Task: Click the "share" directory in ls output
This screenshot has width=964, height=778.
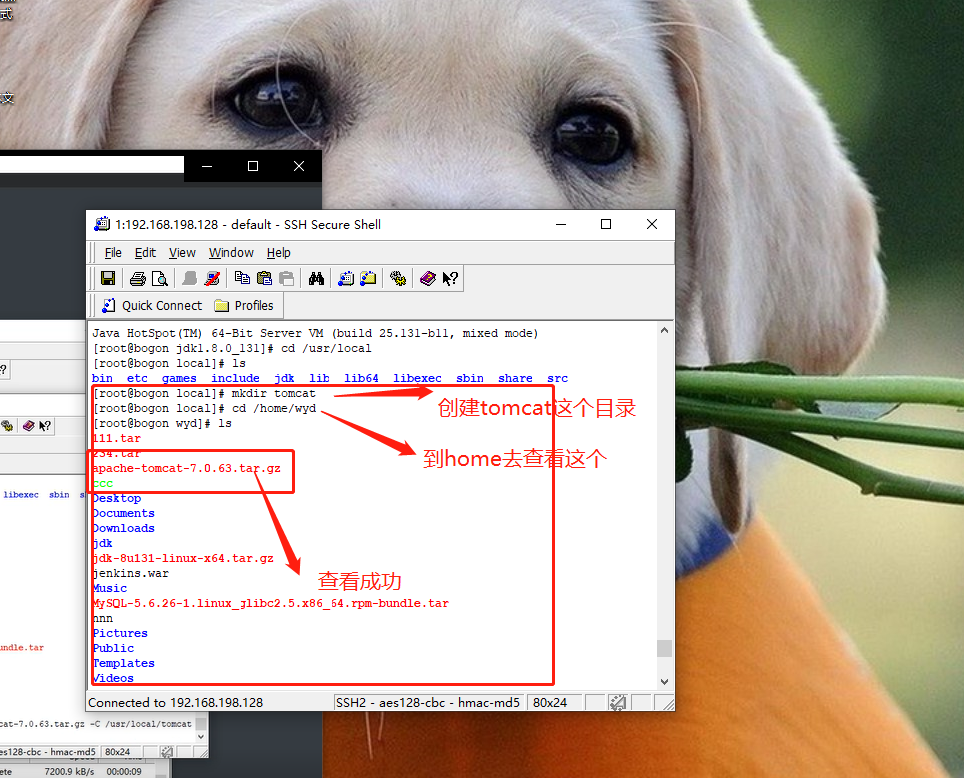Action: pos(515,378)
